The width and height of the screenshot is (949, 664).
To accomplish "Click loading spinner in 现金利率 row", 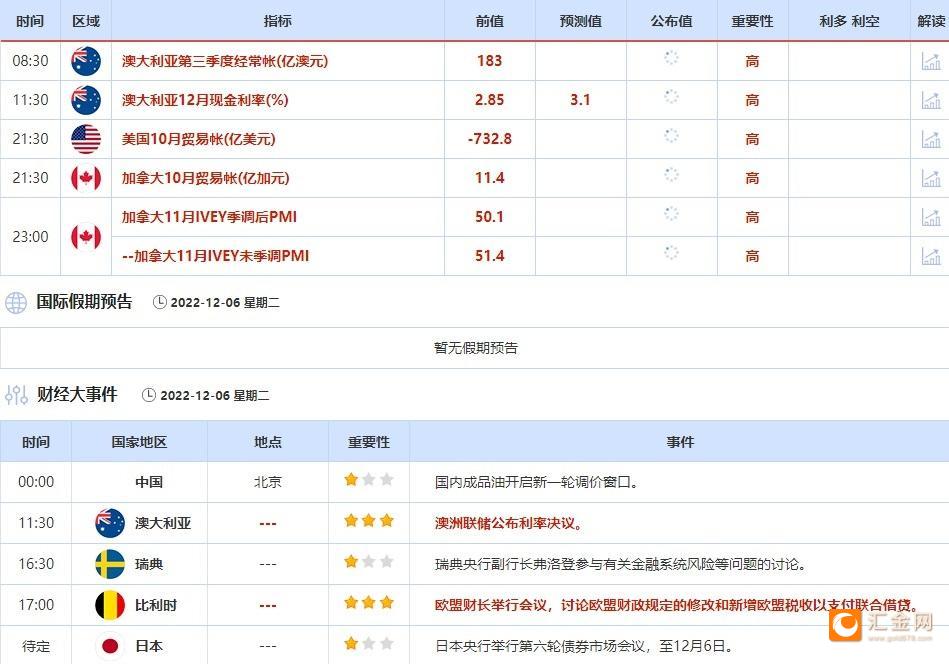I will (671, 97).
